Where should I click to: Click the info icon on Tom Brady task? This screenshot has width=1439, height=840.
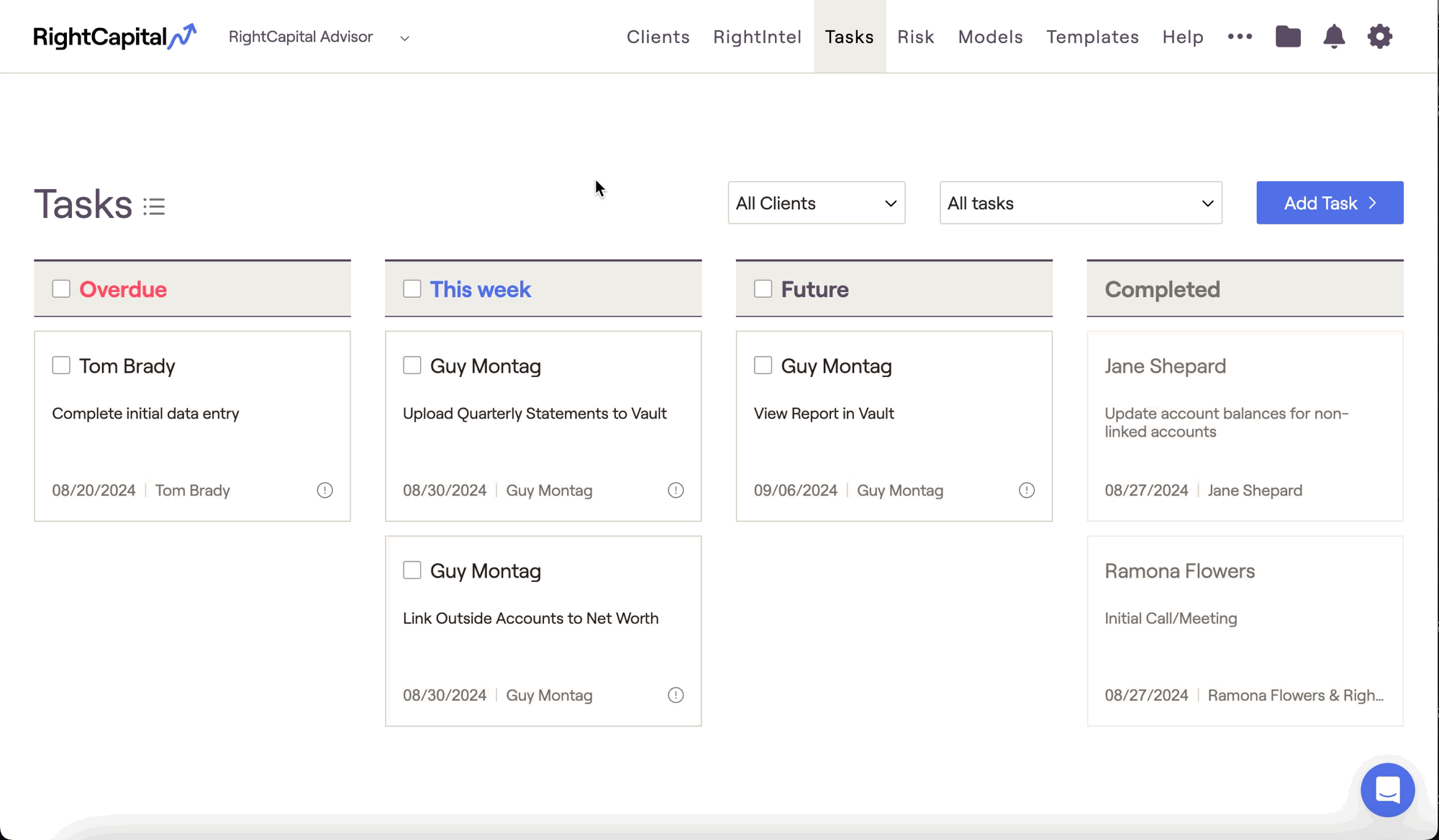[324, 490]
